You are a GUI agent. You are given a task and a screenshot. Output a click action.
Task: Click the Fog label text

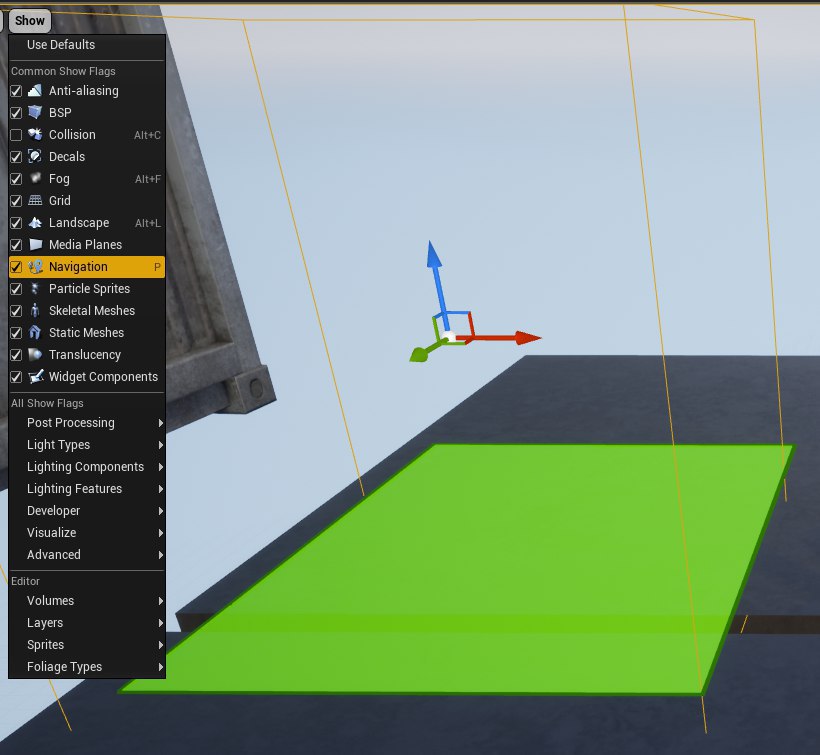coord(59,179)
